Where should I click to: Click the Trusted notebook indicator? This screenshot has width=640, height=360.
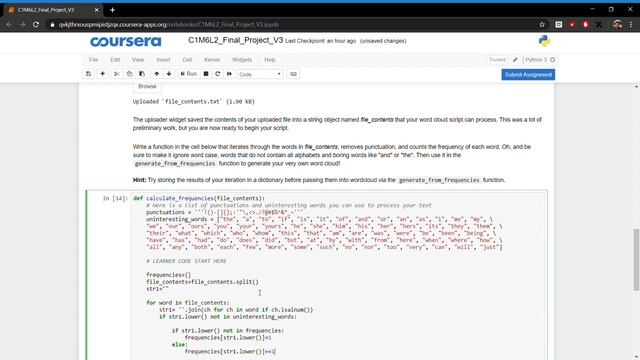click(x=497, y=60)
